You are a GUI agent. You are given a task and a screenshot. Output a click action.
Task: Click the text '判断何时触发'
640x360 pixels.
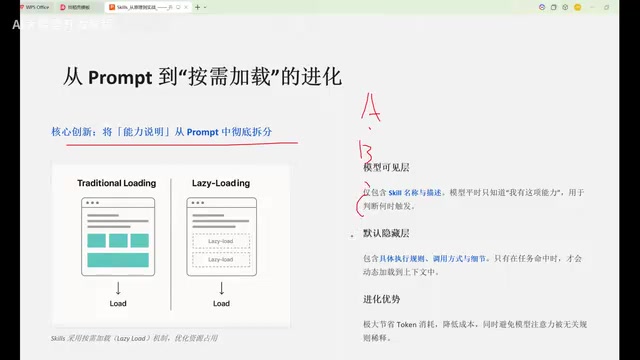(386, 206)
